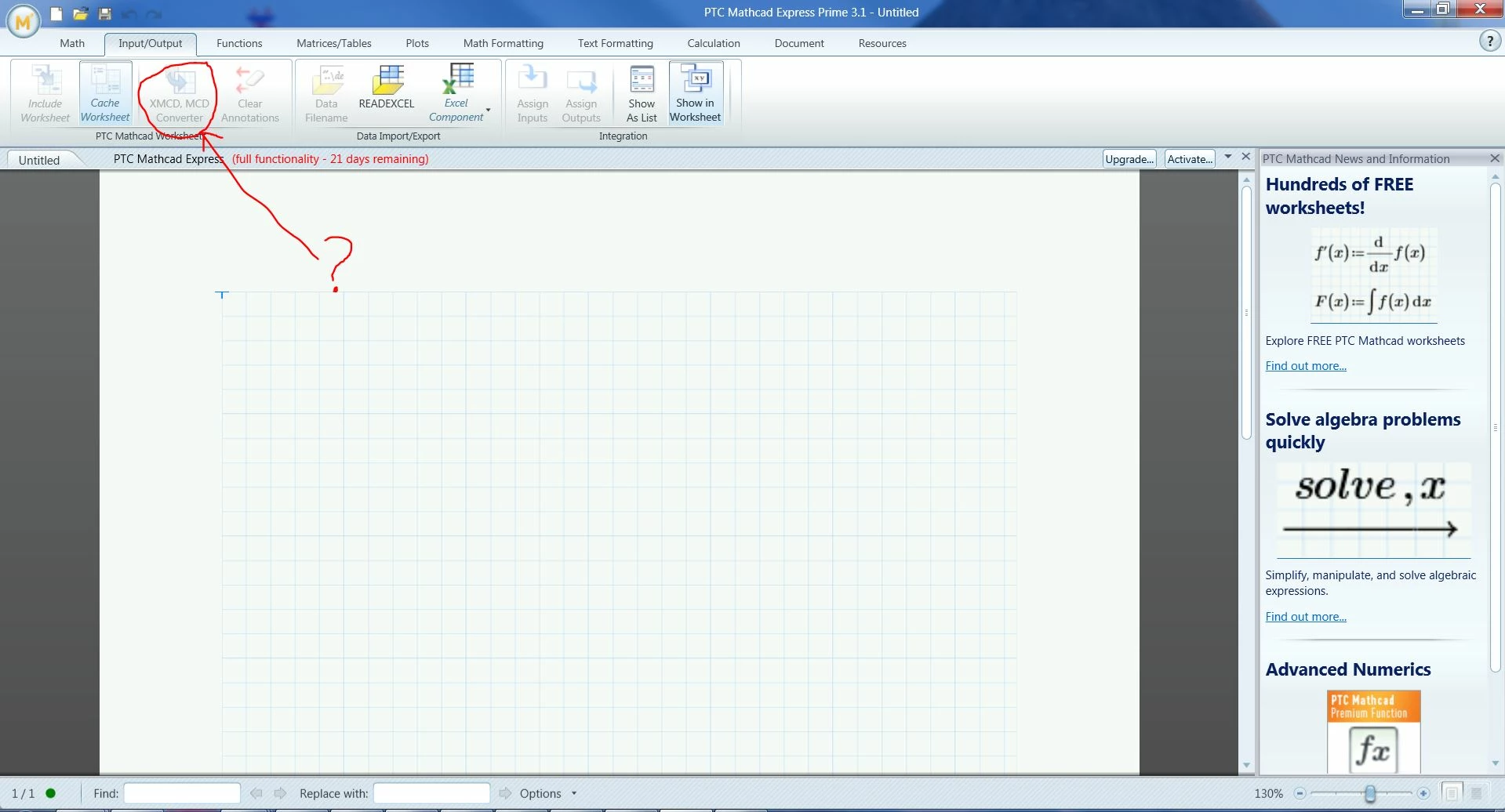Click the replace arrow icon
The width and height of the screenshot is (1505, 812).
(505, 793)
